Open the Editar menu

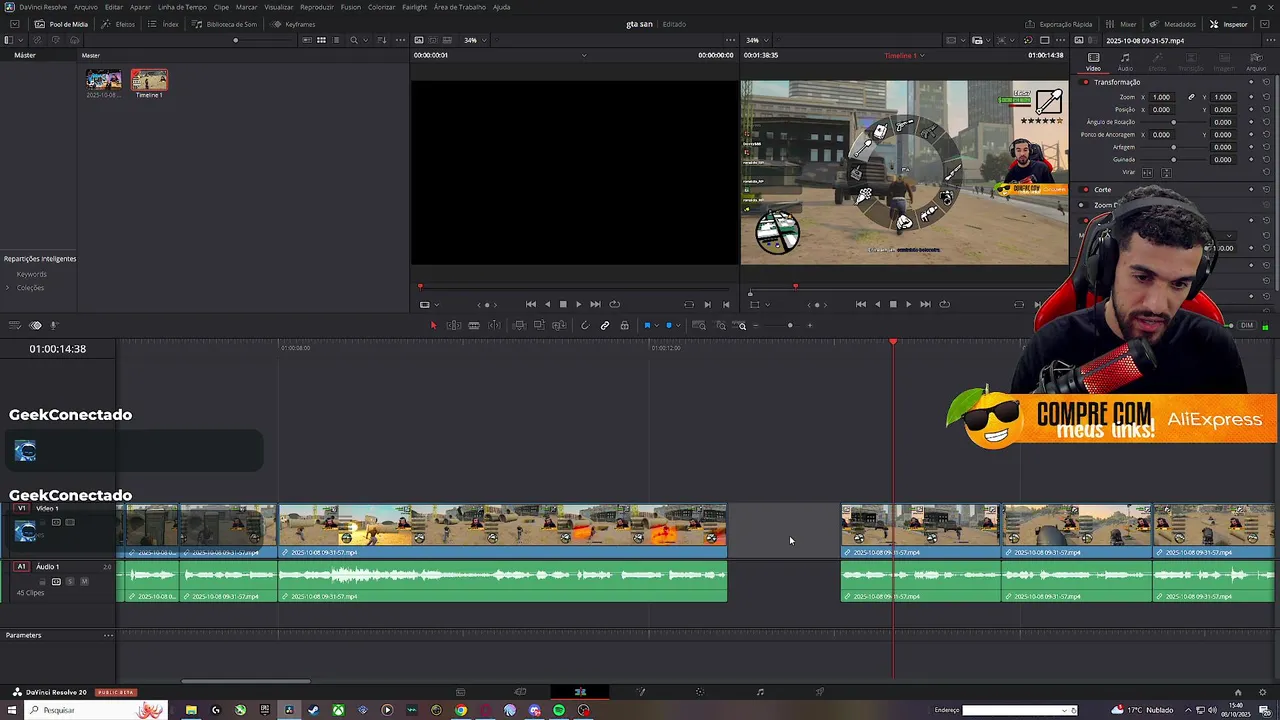(x=114, y=7)
